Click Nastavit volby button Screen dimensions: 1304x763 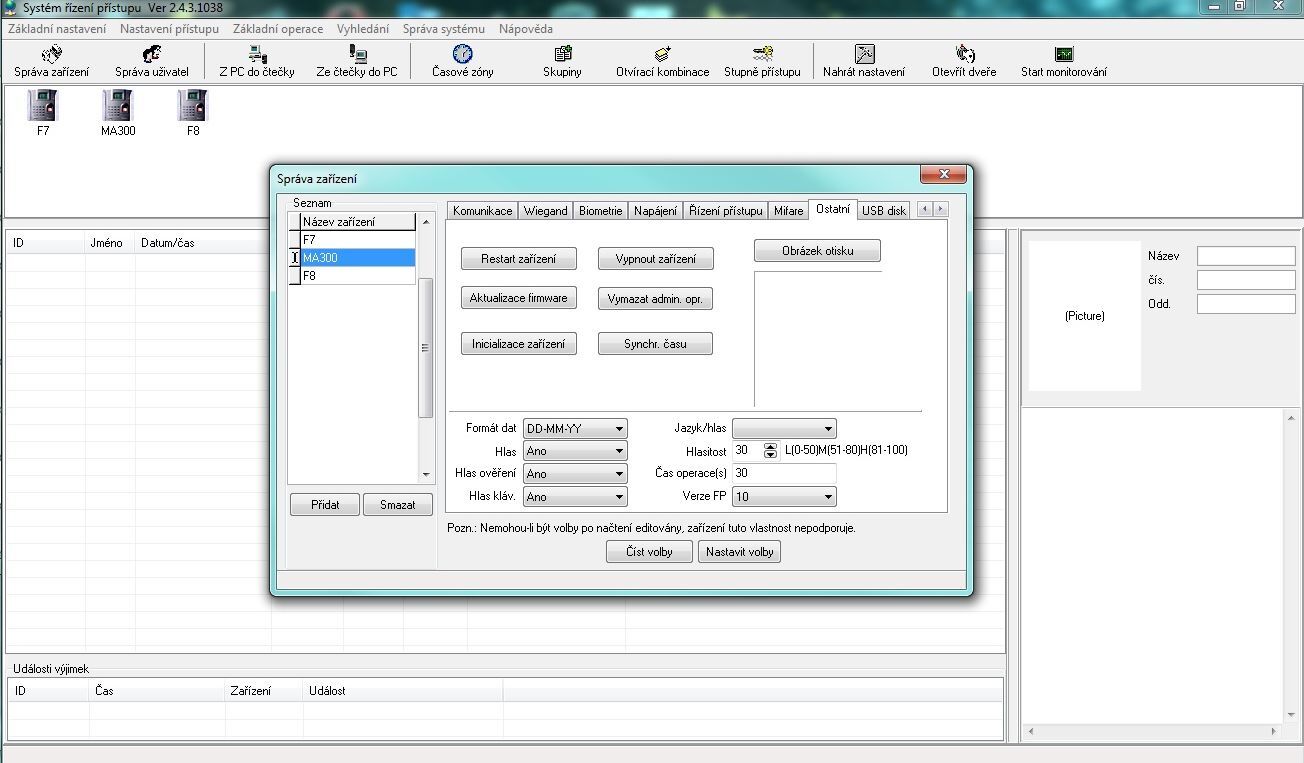(x=739, y=552)
